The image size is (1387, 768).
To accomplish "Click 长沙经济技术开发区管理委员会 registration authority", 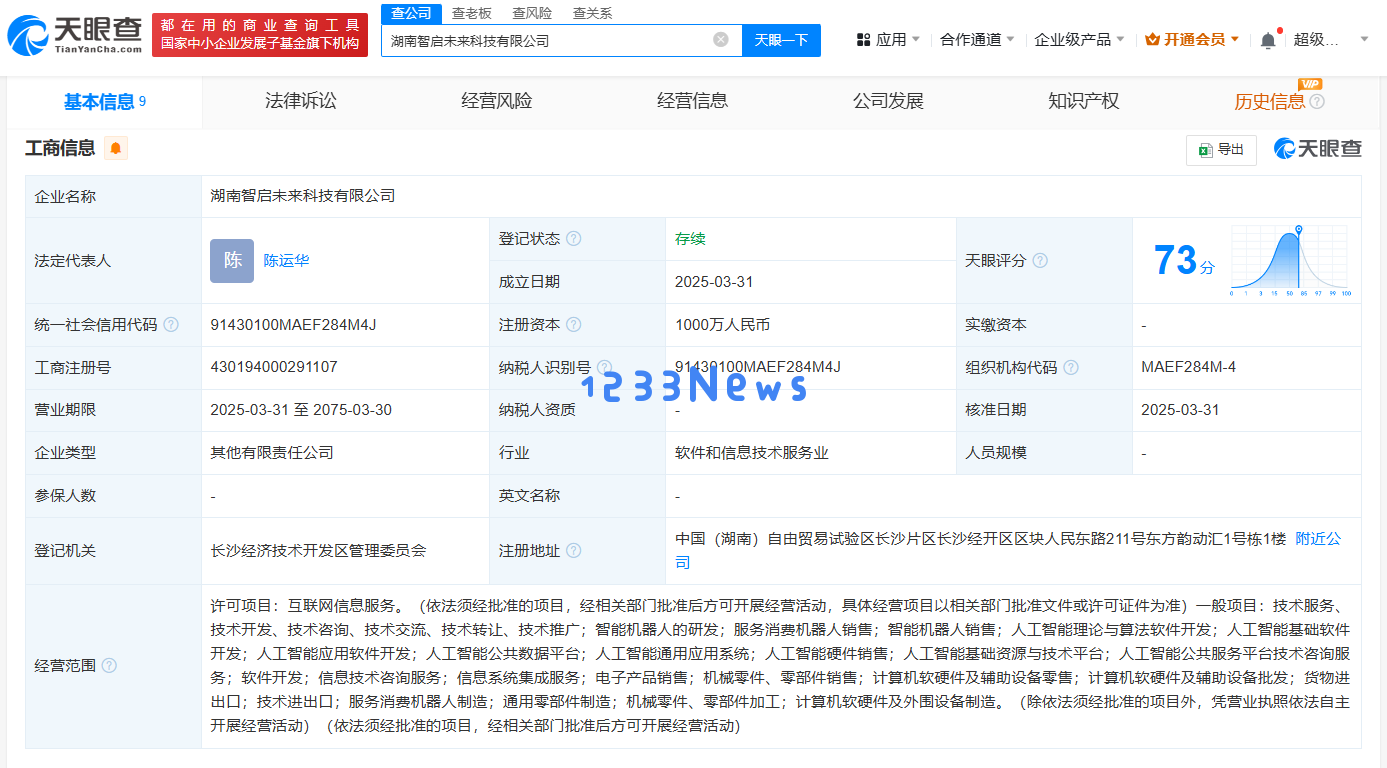I will 318,551.
